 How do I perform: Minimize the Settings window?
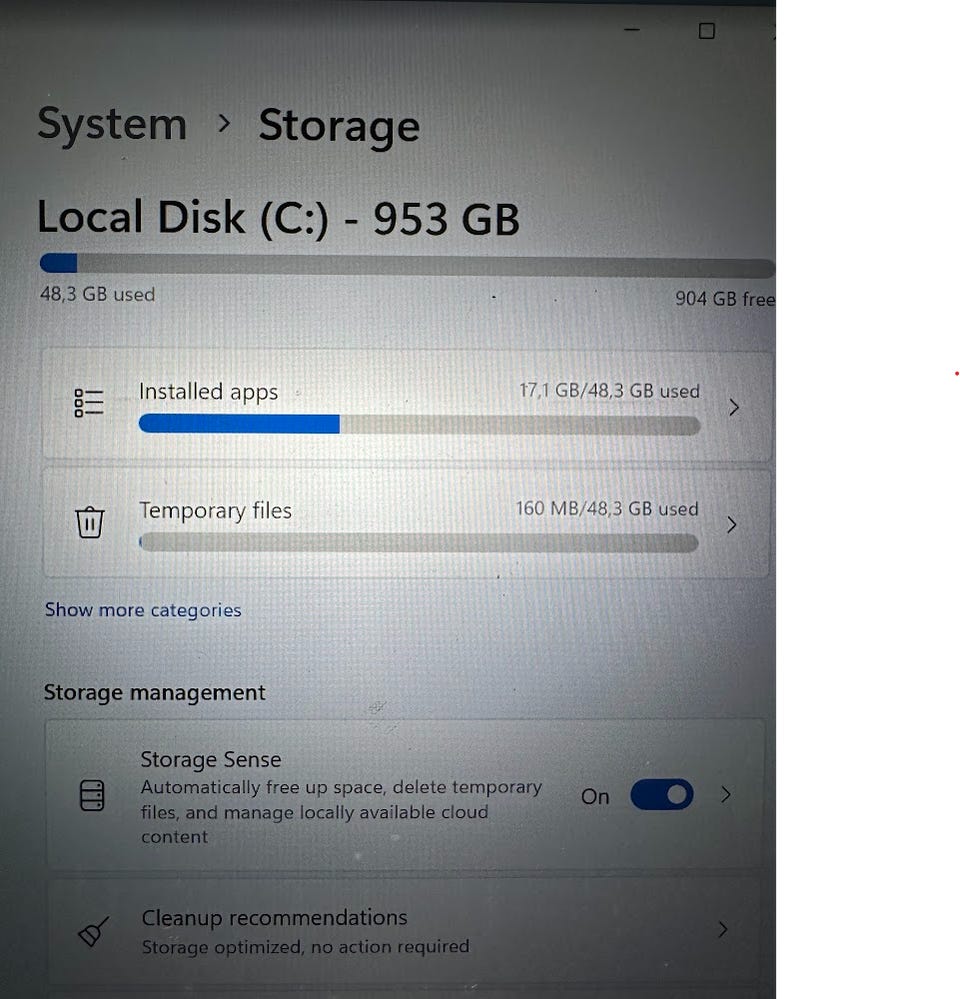632,31
